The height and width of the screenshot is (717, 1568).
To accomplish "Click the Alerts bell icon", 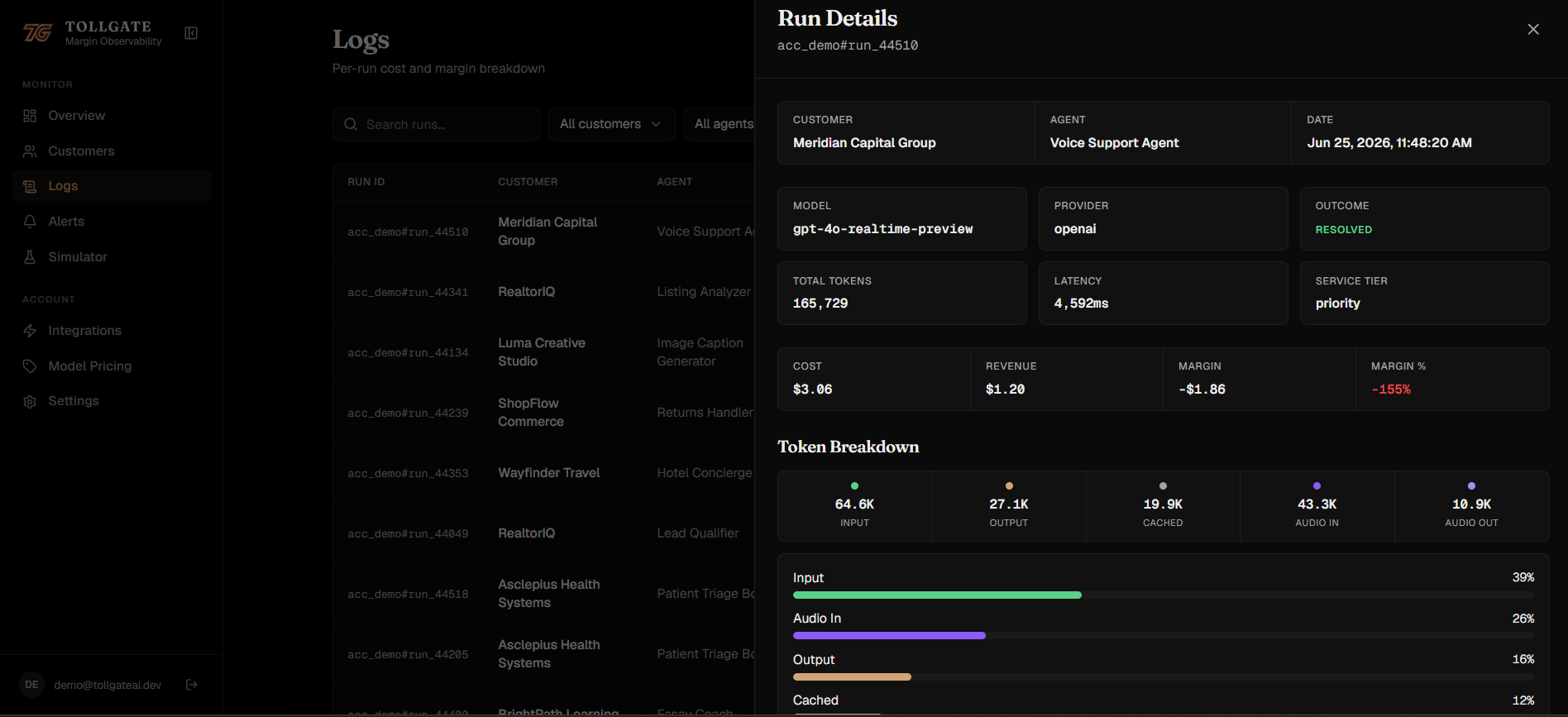I will point(30,222).
